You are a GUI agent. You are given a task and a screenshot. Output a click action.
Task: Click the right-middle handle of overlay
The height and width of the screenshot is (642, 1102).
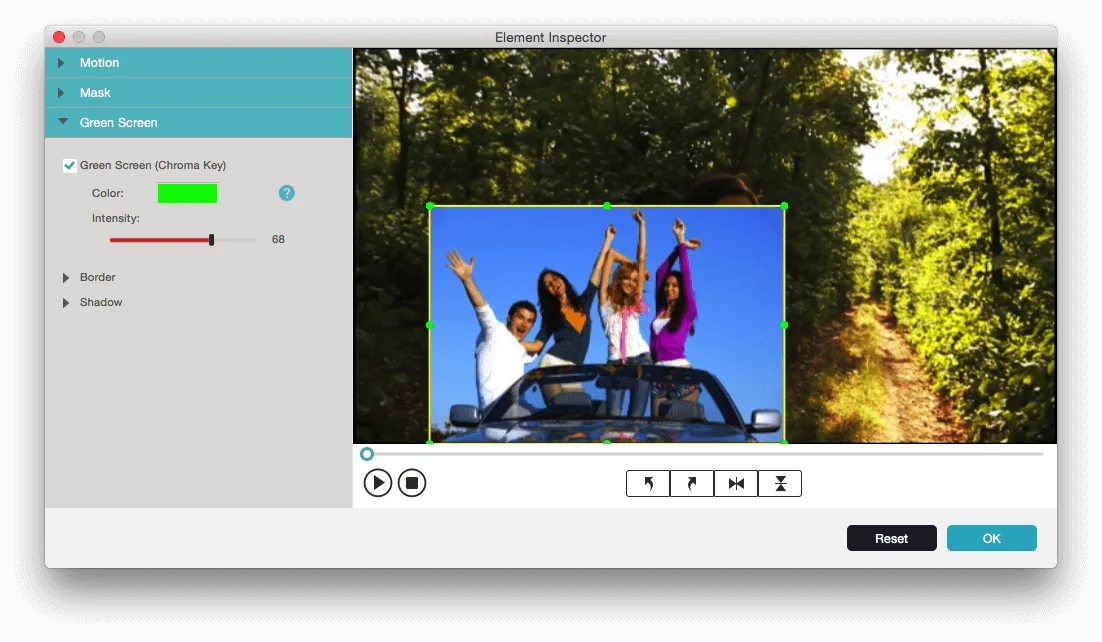click(x=784, y=325)
